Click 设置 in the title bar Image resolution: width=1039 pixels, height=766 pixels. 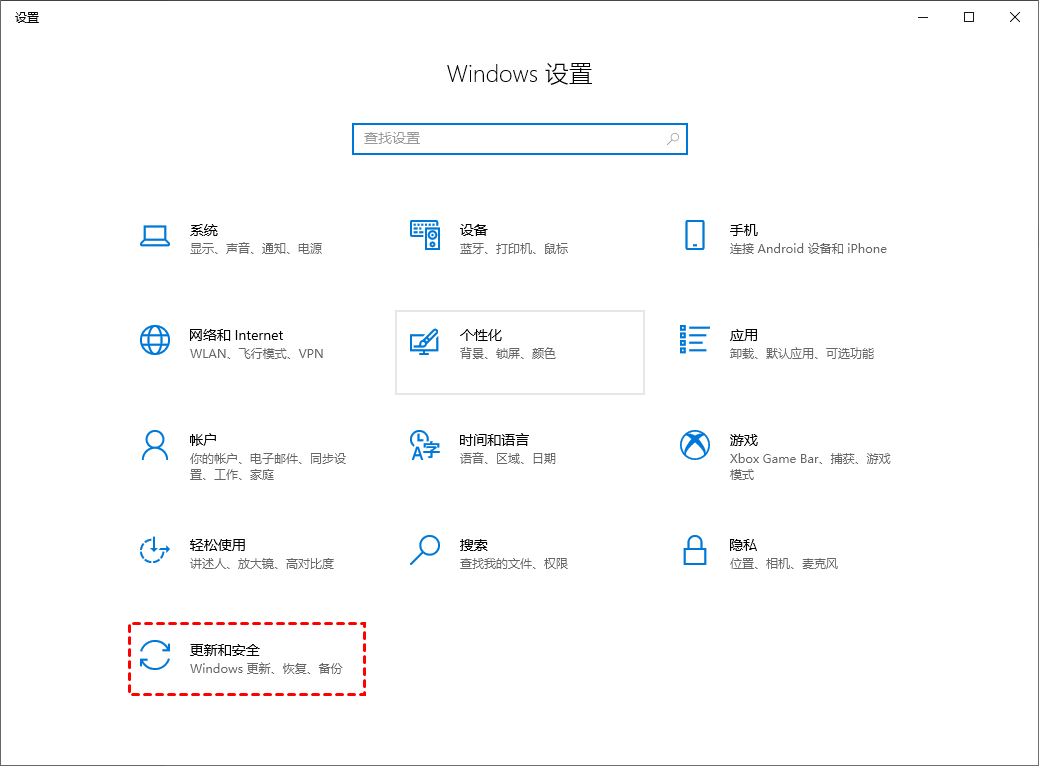27,17
